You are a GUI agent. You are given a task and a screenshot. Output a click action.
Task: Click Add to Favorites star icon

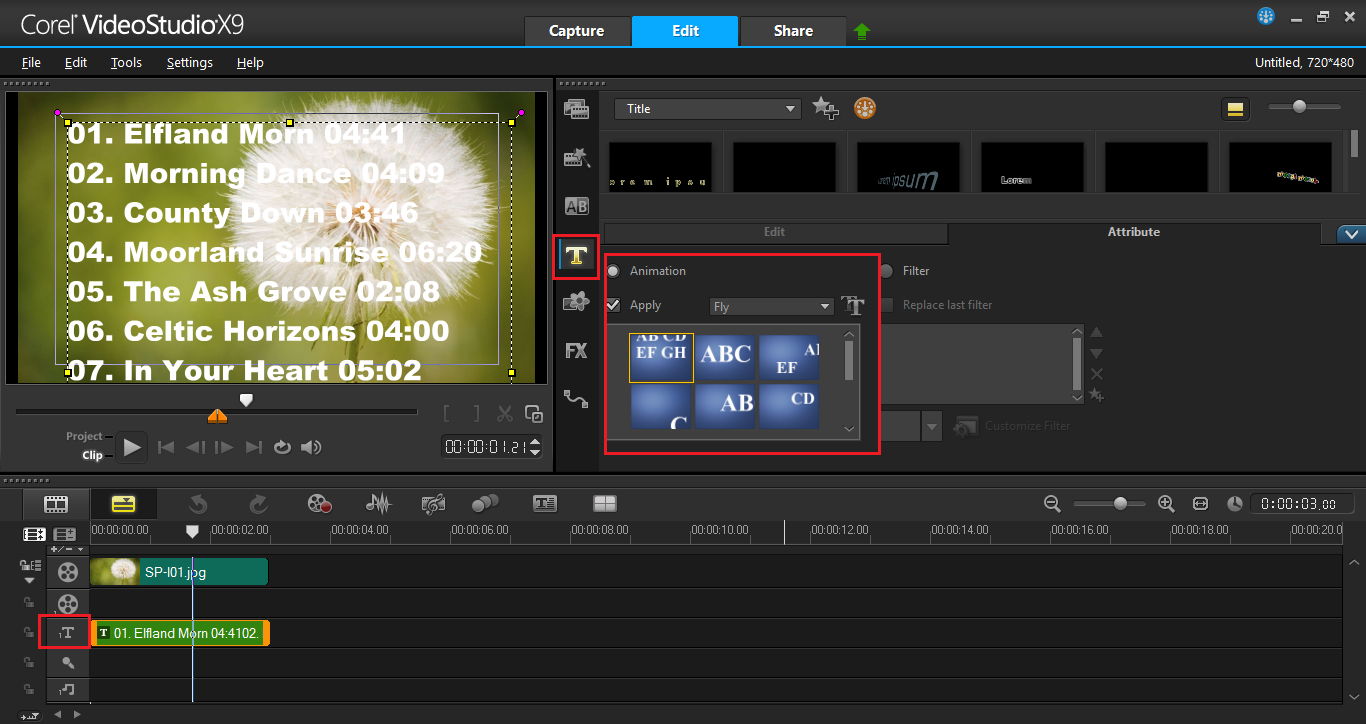tap(825, 108)
